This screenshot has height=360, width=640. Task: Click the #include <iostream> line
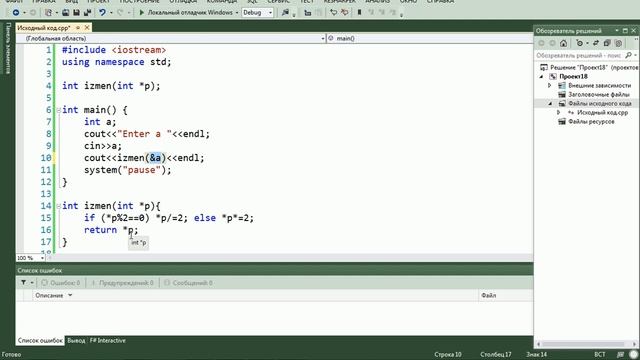coord(114,50)
